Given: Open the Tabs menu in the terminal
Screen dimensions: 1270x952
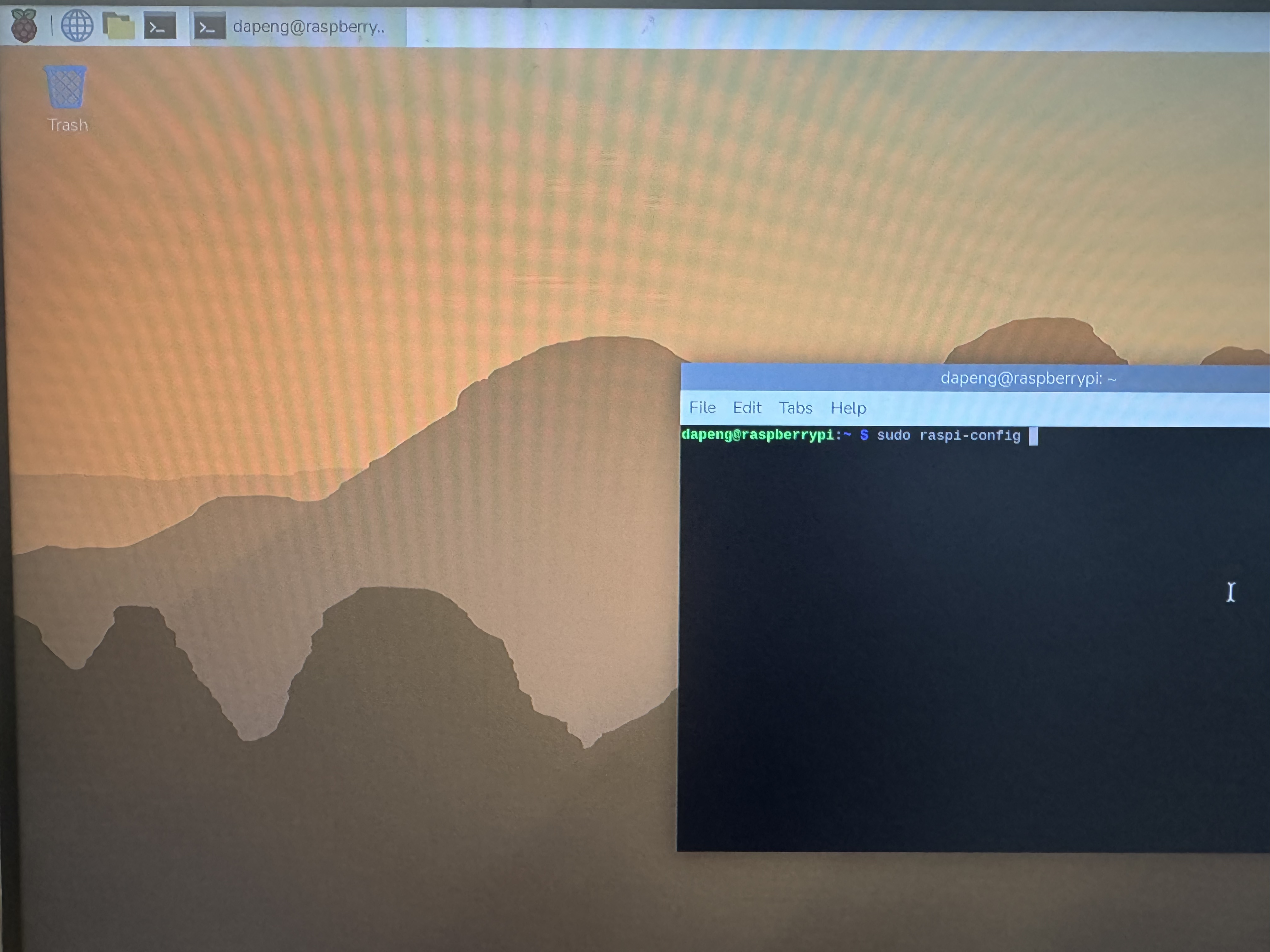Looking at the screenshot, I should (795, 407).
